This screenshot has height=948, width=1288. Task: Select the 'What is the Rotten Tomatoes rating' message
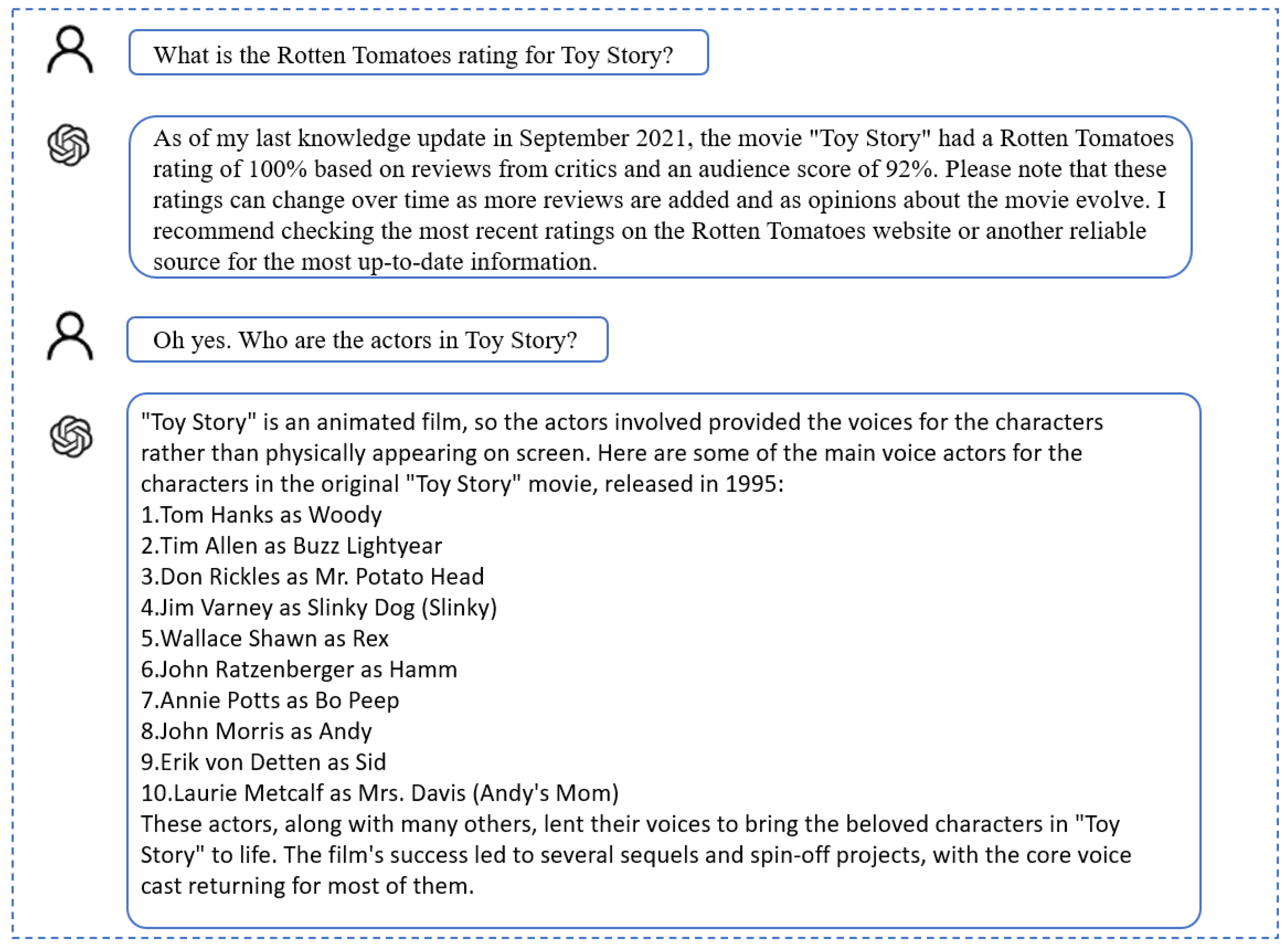pos(413,55)
